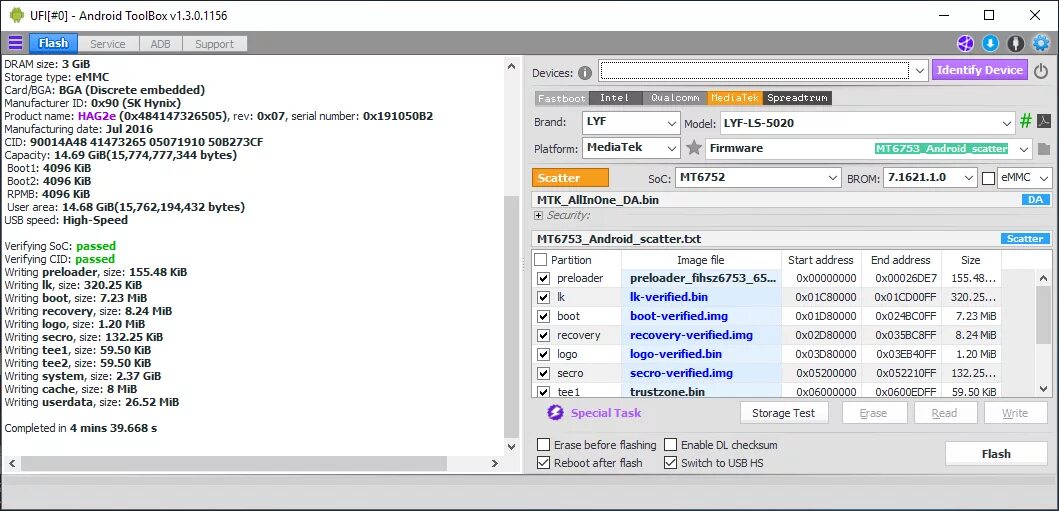Select the MediaTek mode tab
The width and height of the screenshot is (1059, 511).
(735, 98)
